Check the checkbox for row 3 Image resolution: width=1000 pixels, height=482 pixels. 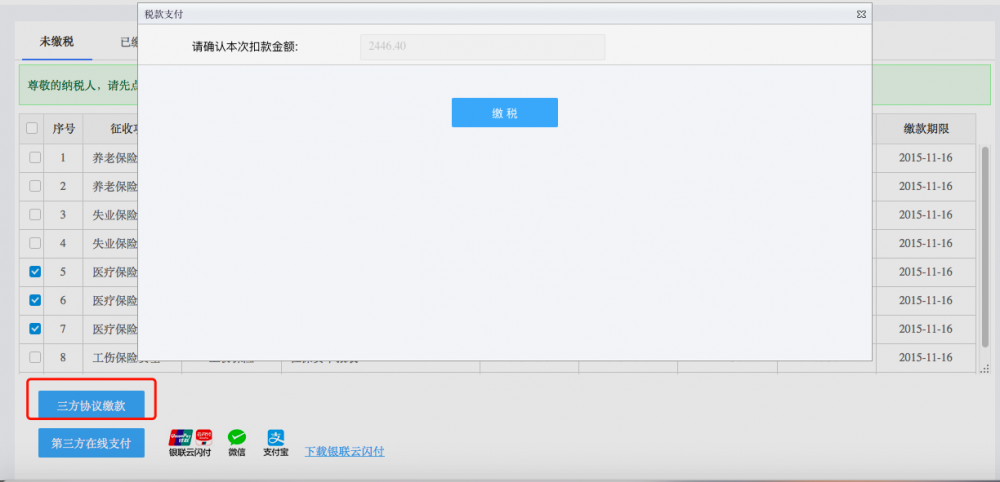point(35,214)
